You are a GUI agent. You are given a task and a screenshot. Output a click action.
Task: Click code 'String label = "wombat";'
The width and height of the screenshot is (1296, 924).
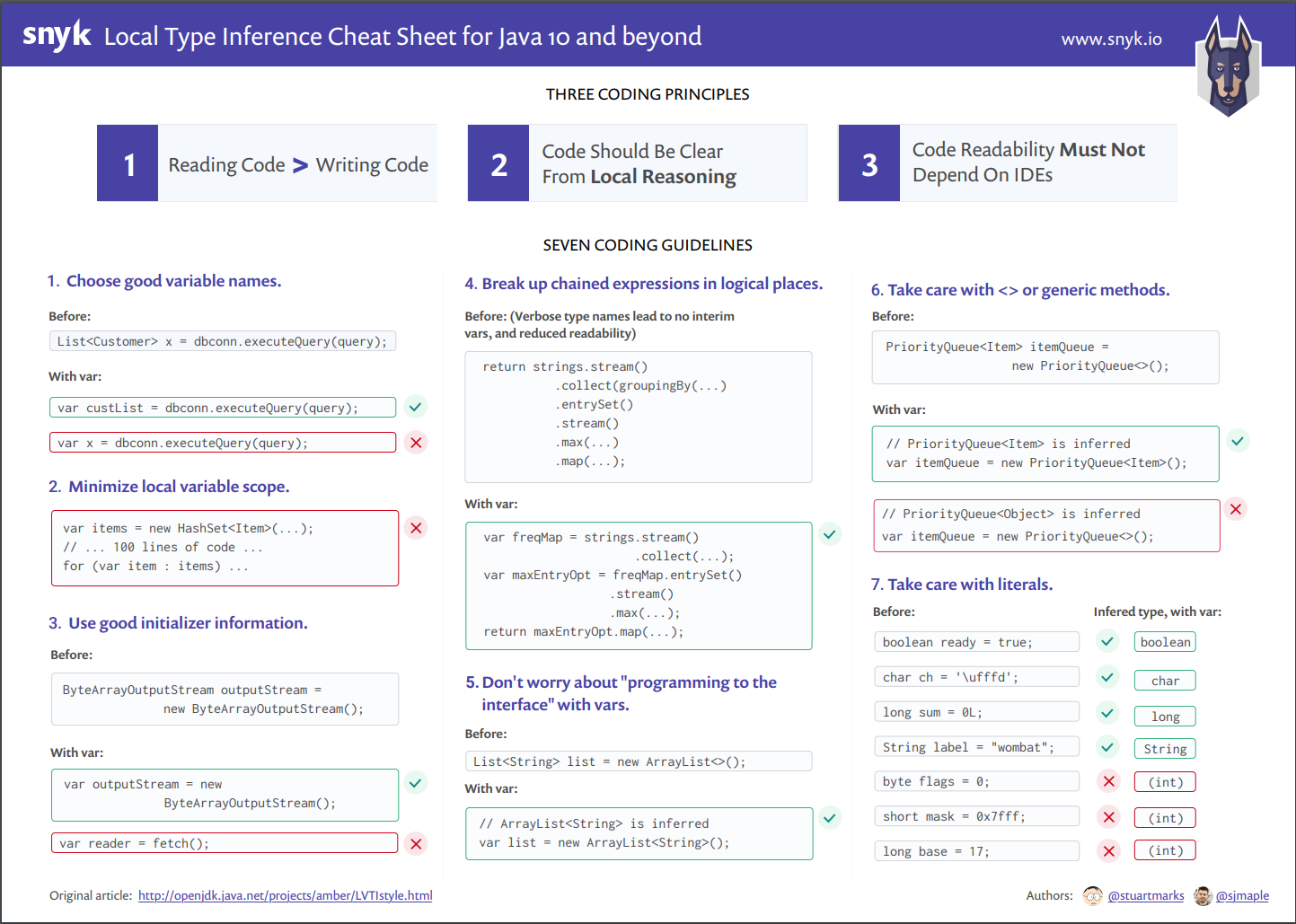tap(977, 747)
